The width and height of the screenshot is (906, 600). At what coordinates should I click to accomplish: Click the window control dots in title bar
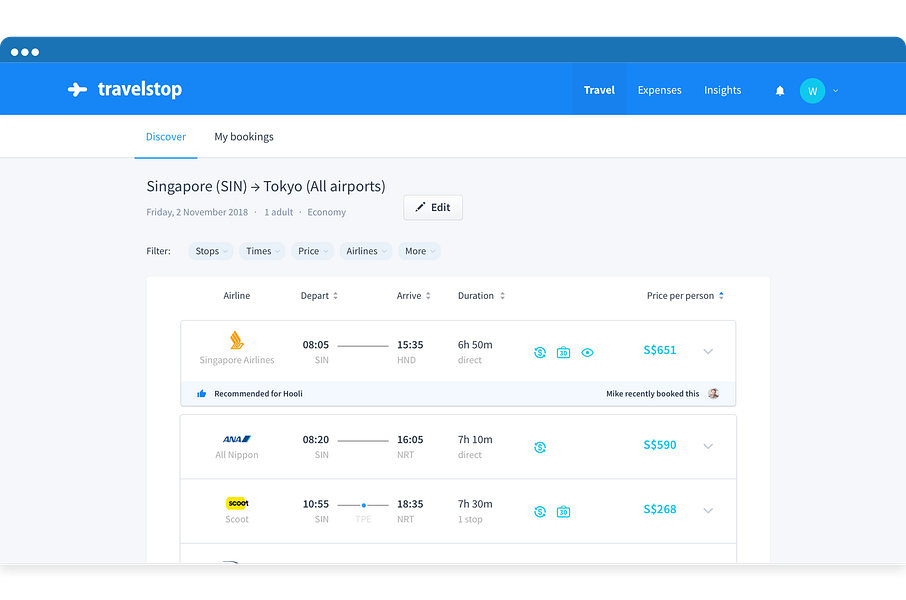[25, 52]
